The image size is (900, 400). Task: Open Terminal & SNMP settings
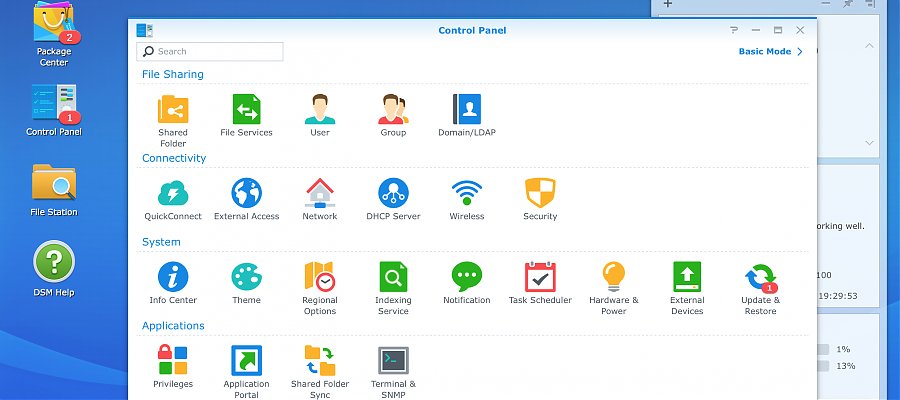tap(393, 361)
